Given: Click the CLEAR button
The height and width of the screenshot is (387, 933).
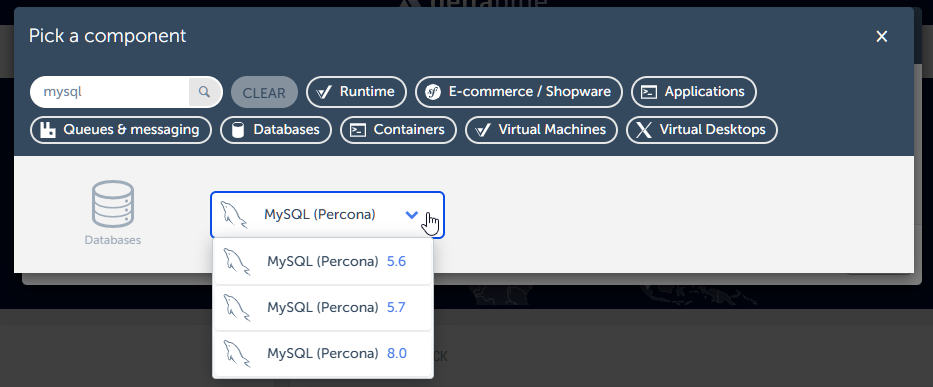Looking at the screenshot, I should [264, 92].
